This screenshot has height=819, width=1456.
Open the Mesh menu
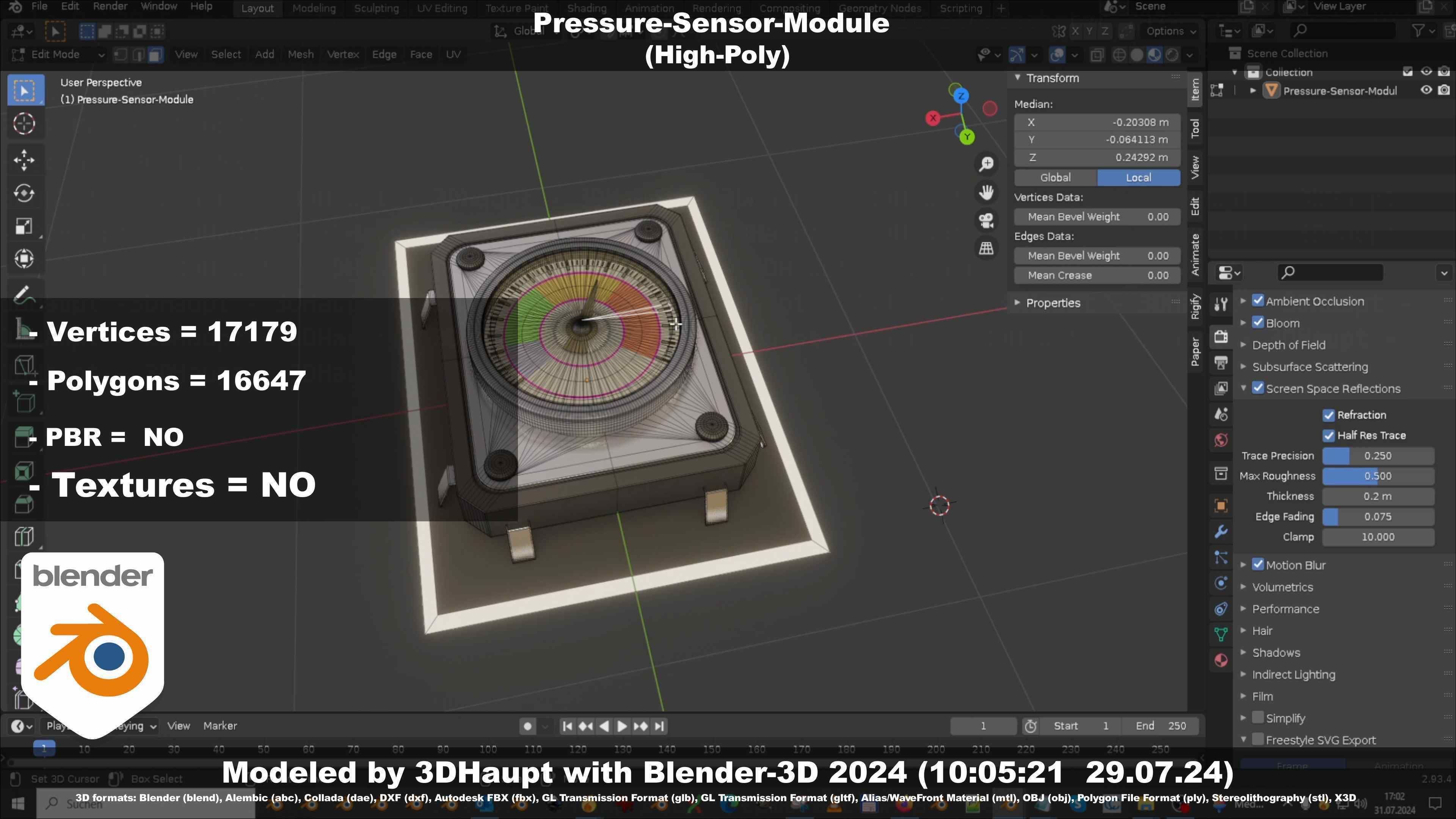[300, 55]
